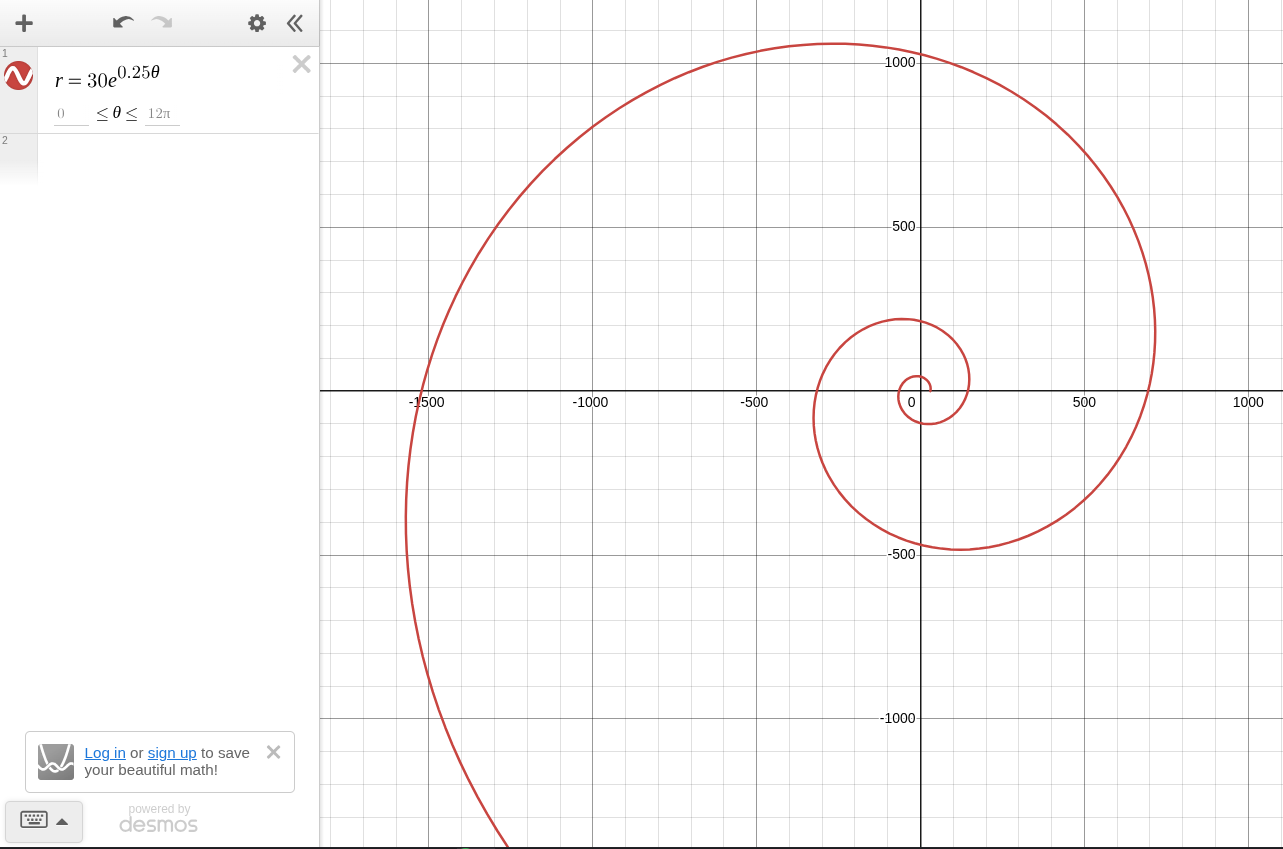Click the 500 label on the x-axis
Screen dimensions: 1283x849
(x=1084, y=402)
